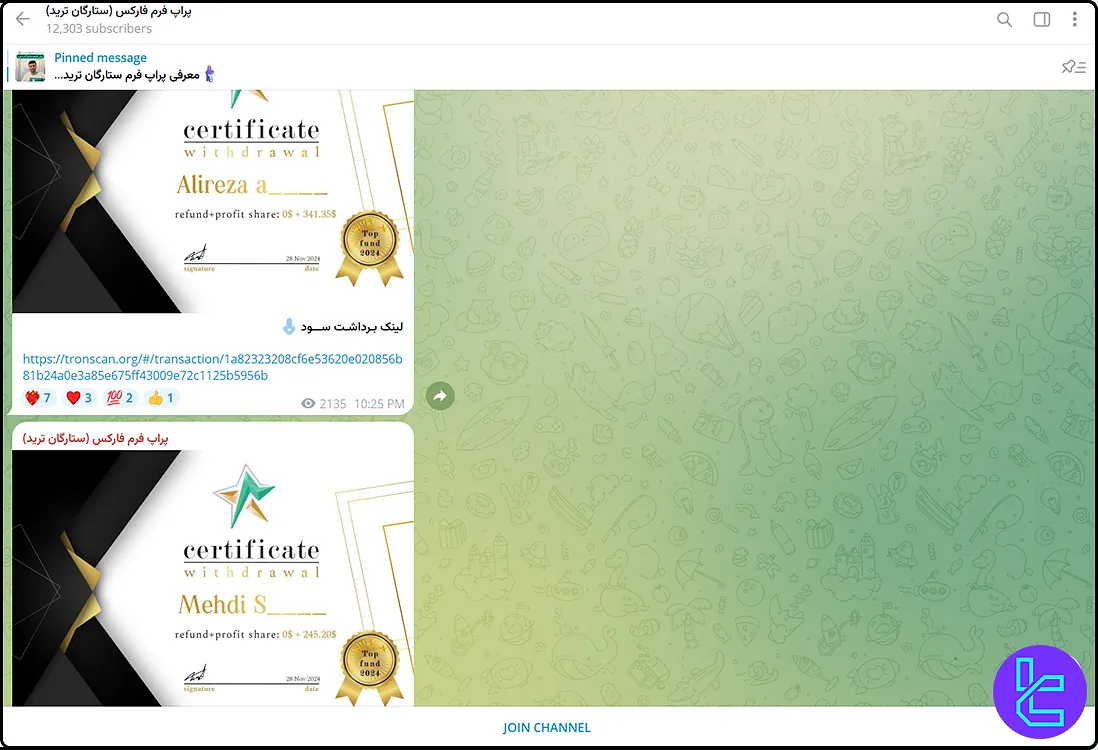Add the thumbs up reaction
1098x750 pixels.
tap(161, 398)
